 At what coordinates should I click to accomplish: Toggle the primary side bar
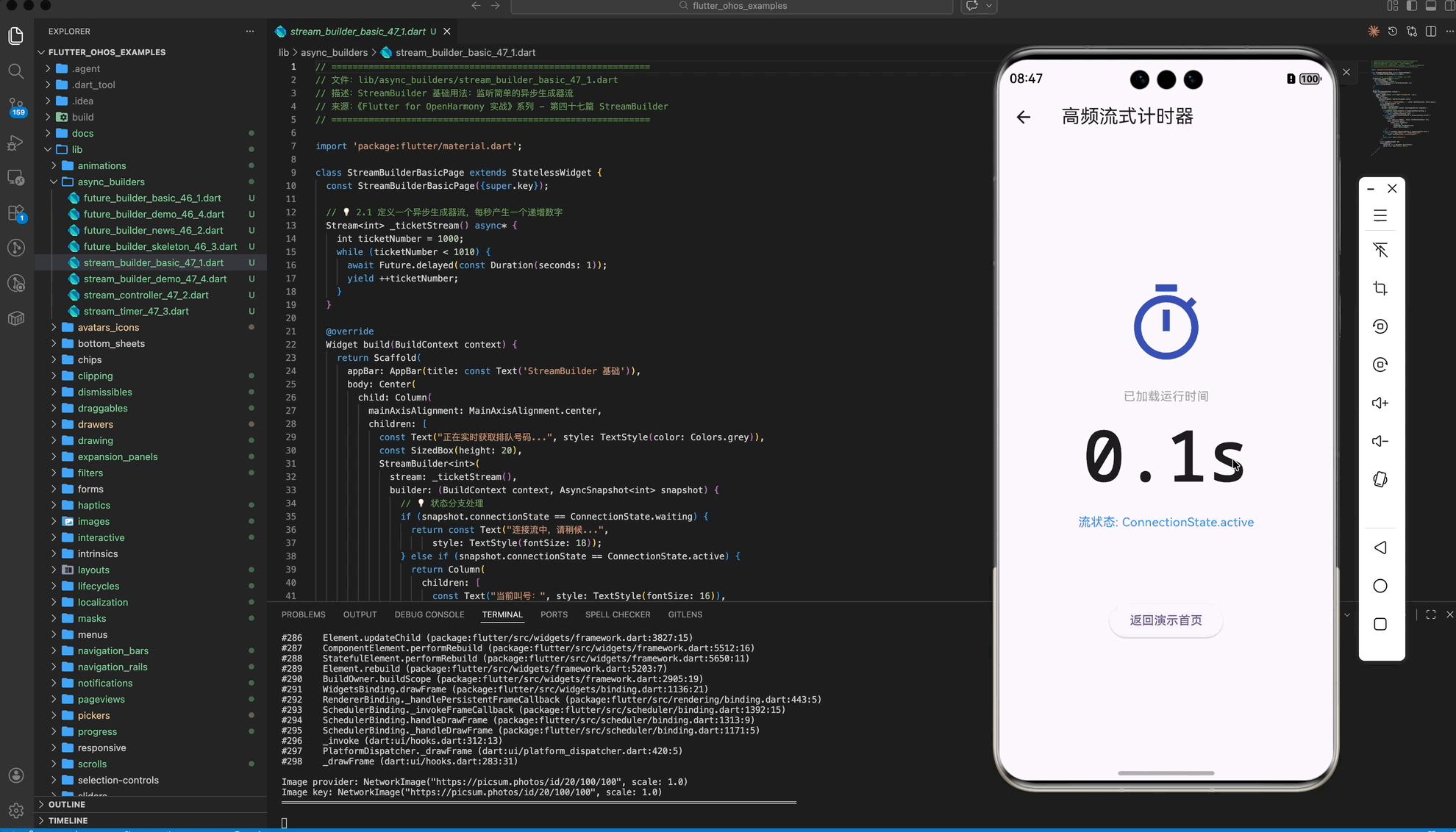coord(1412,6)
